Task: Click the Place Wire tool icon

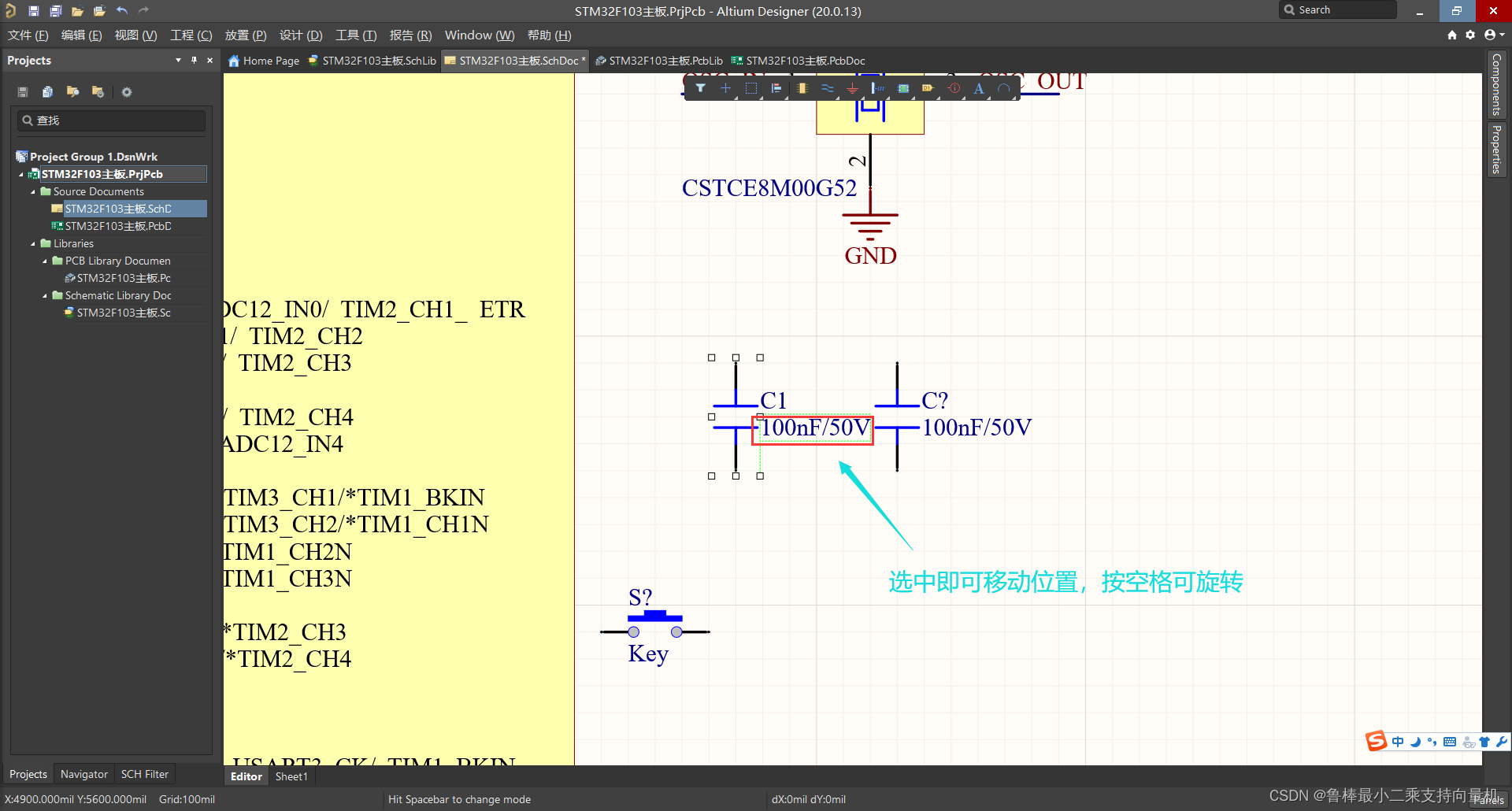Action: [x=827, y=89]
